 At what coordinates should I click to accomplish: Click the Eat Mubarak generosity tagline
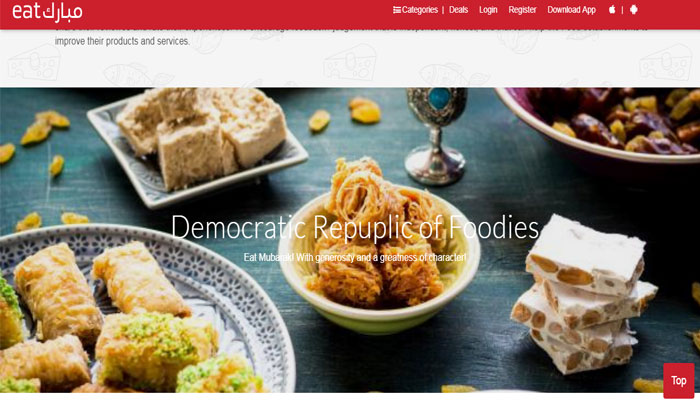click(x=355, y=258)
